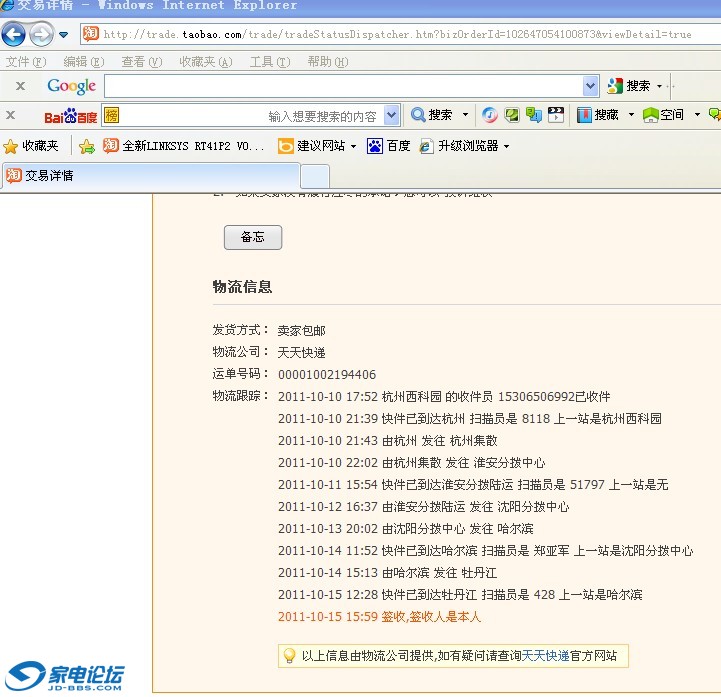This screenshot has height=697, width=721.
Task: Click the browser Back arrow button
Action: [14, 35]
